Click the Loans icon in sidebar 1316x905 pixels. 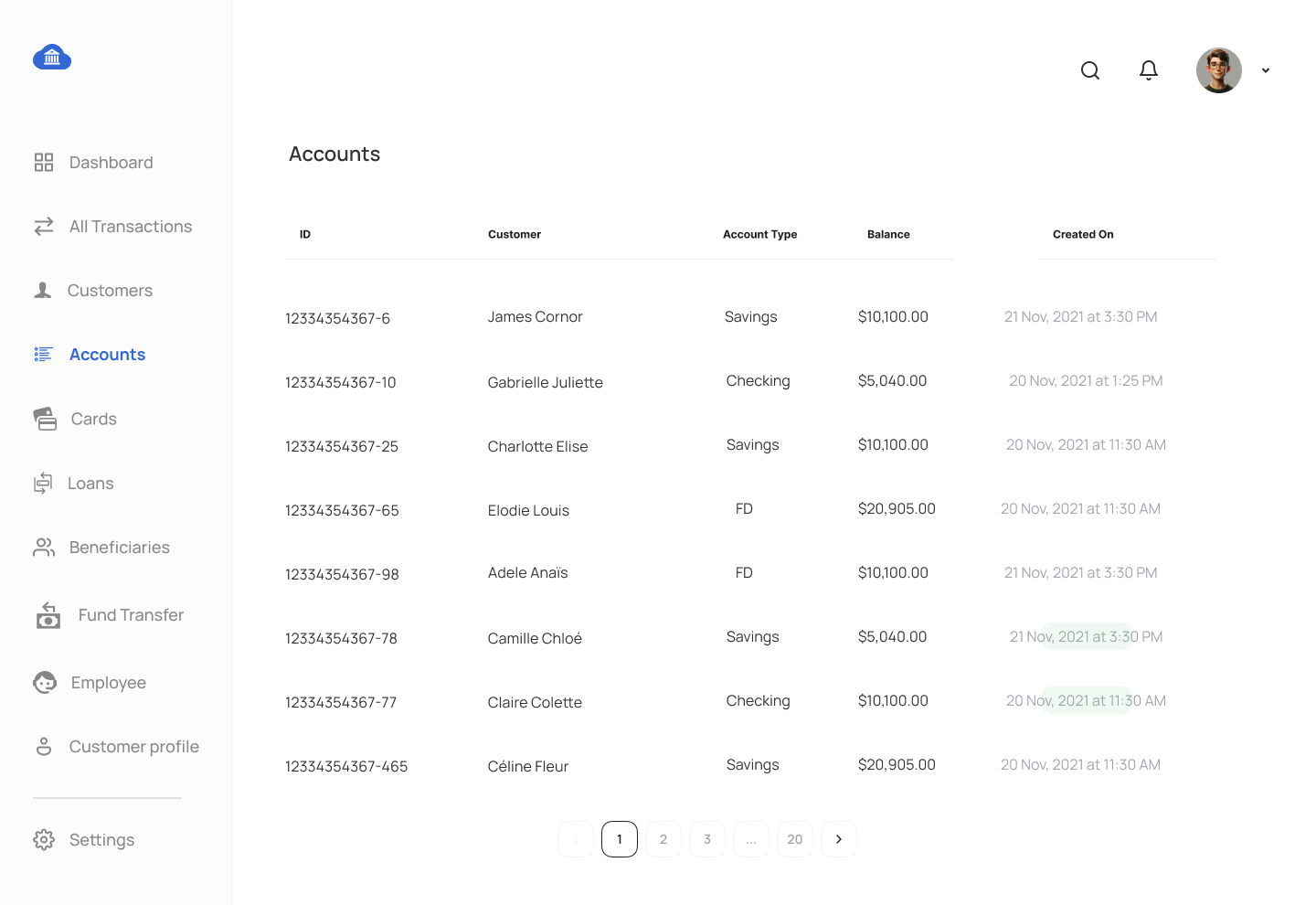click(43, 483)
